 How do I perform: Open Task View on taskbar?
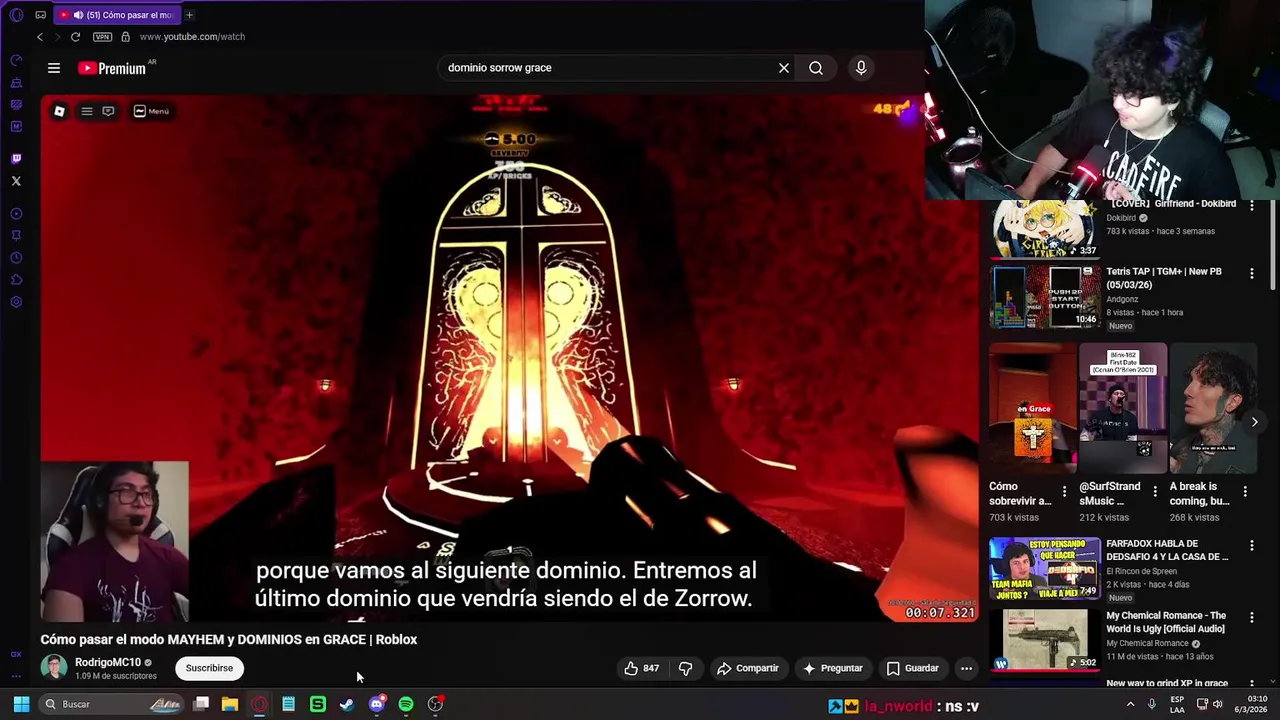[x=201, y=704]
